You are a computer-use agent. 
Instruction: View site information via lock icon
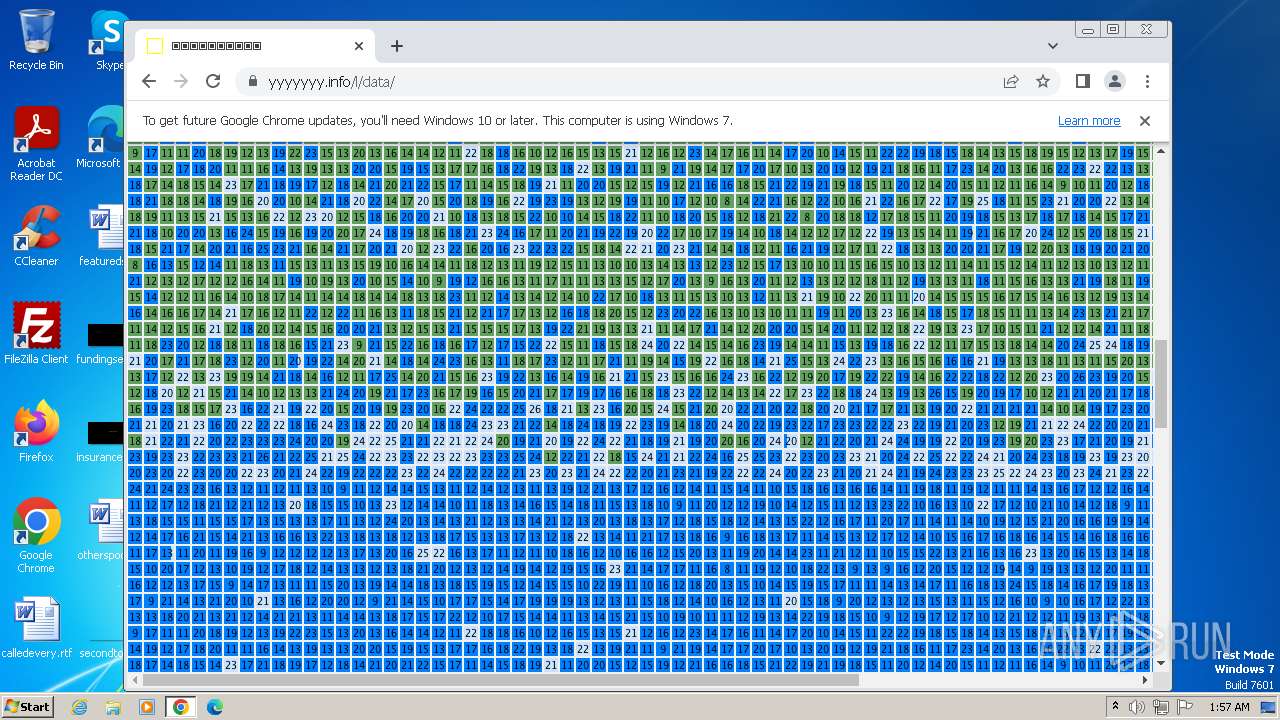pyautogui.click(x=252, y=81)
